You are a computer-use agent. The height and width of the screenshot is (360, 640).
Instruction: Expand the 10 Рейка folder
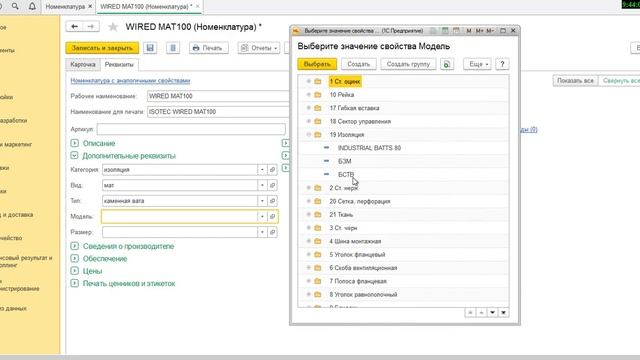(x=309, y=95)
